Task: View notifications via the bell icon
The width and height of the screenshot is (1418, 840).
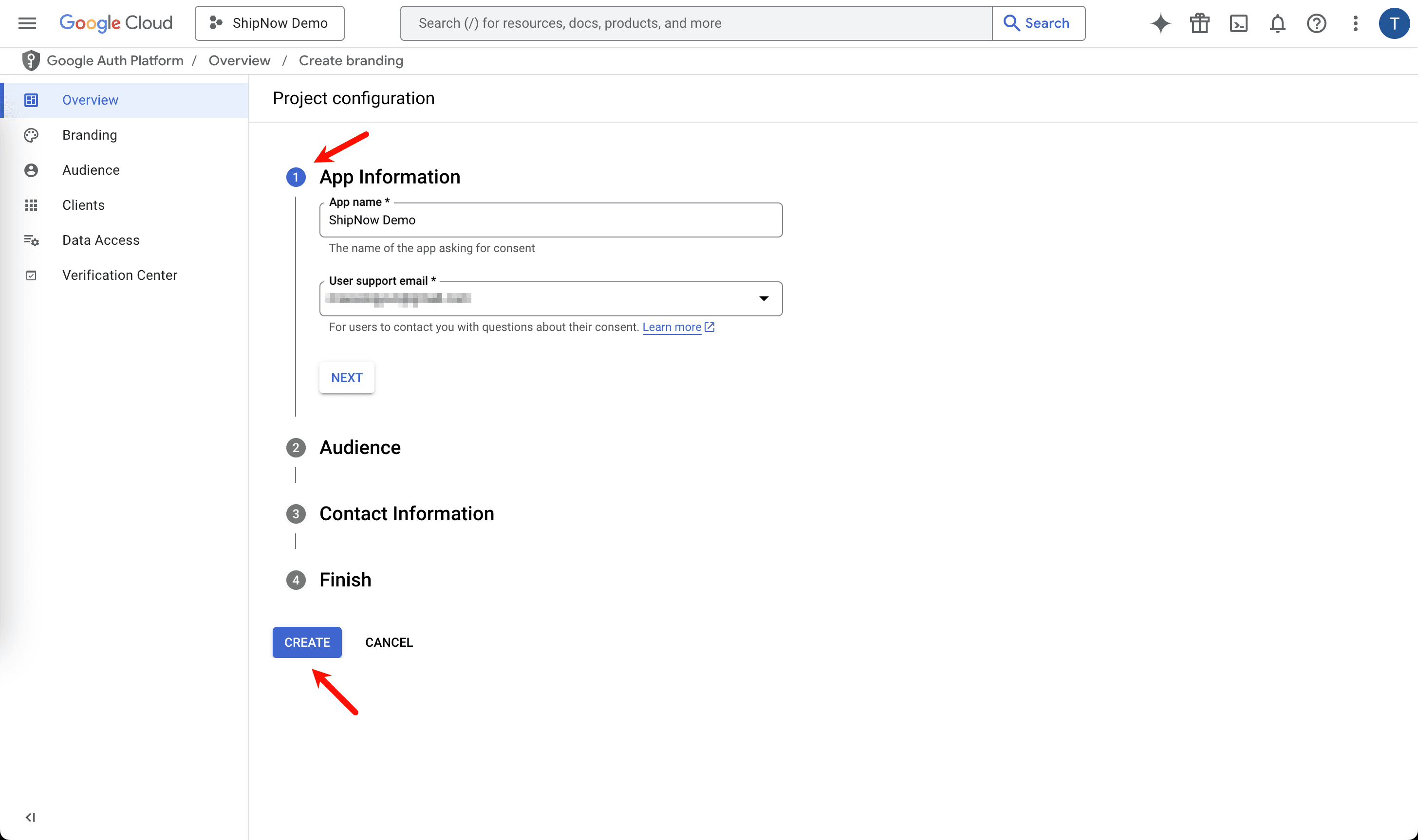Action: pyautogui.click(x=1278, y=23)
